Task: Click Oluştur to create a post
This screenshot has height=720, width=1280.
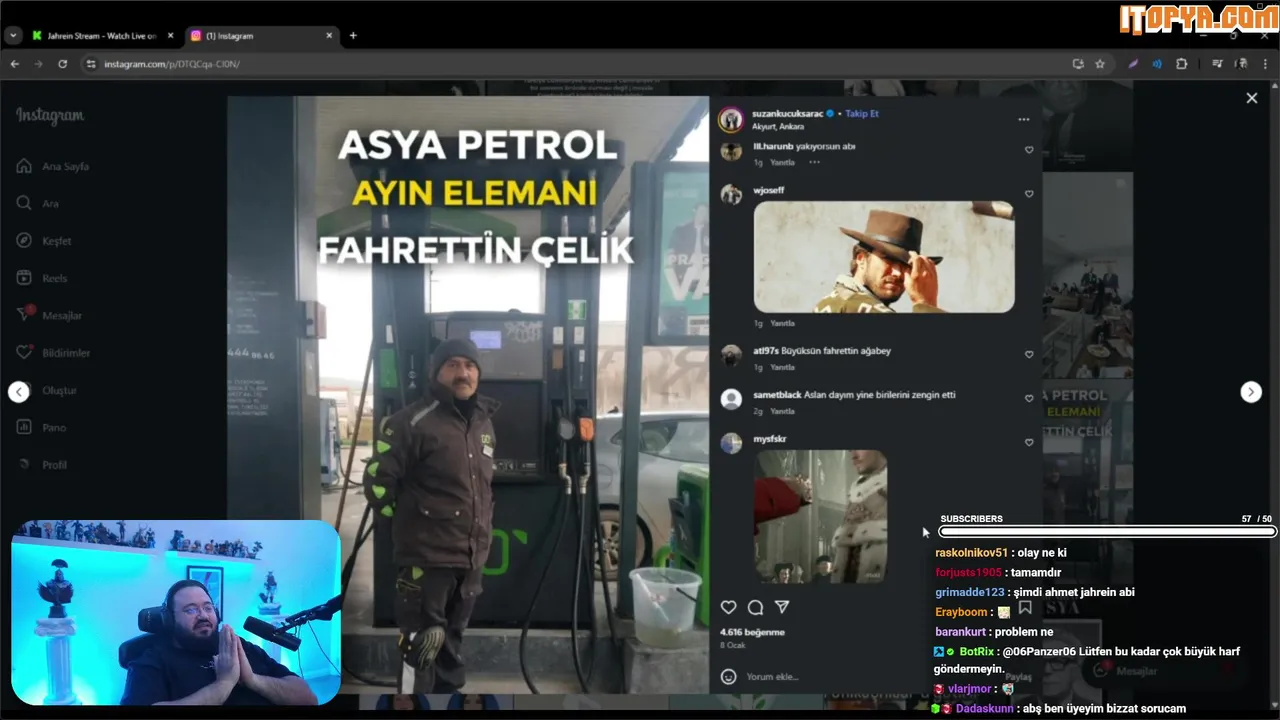Action: [47, 390]
